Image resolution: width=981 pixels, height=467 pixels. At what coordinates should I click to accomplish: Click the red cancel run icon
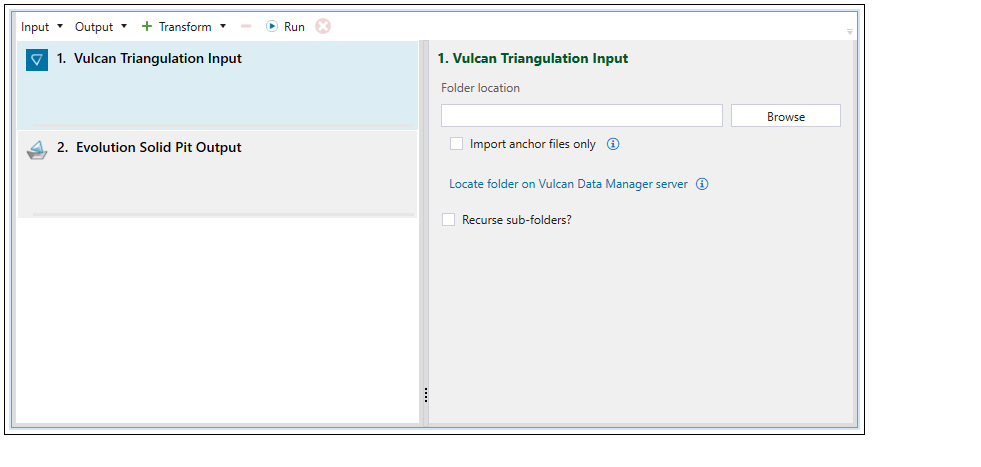click(x=323, y=27)
